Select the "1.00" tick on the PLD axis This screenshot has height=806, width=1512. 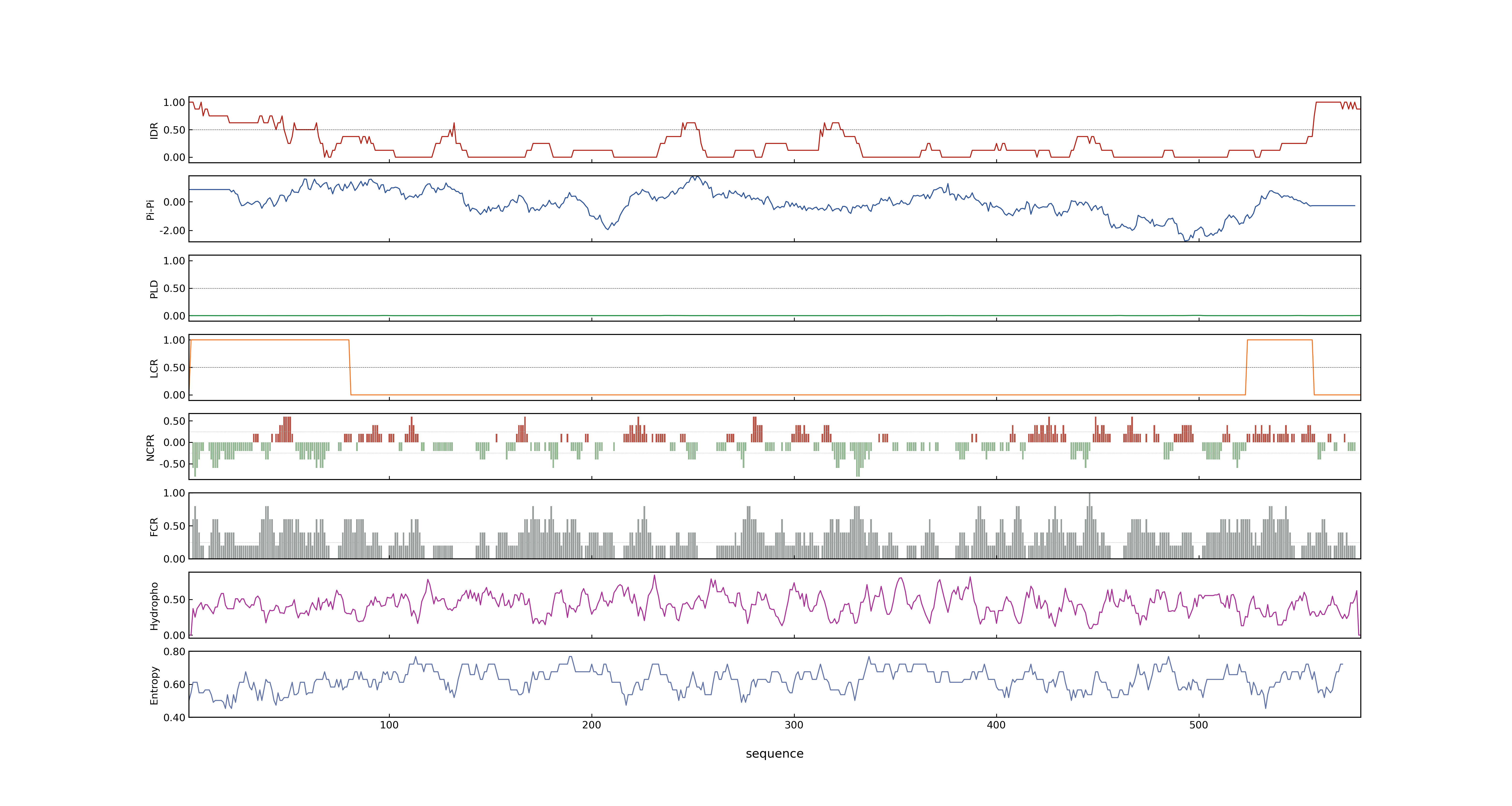174,260
